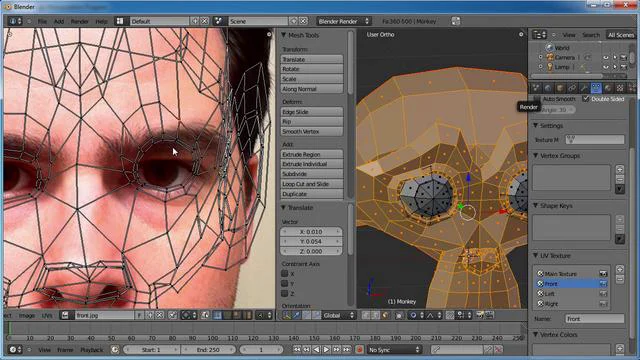Toggle renderability icon for Lamp

click(624, 67)
